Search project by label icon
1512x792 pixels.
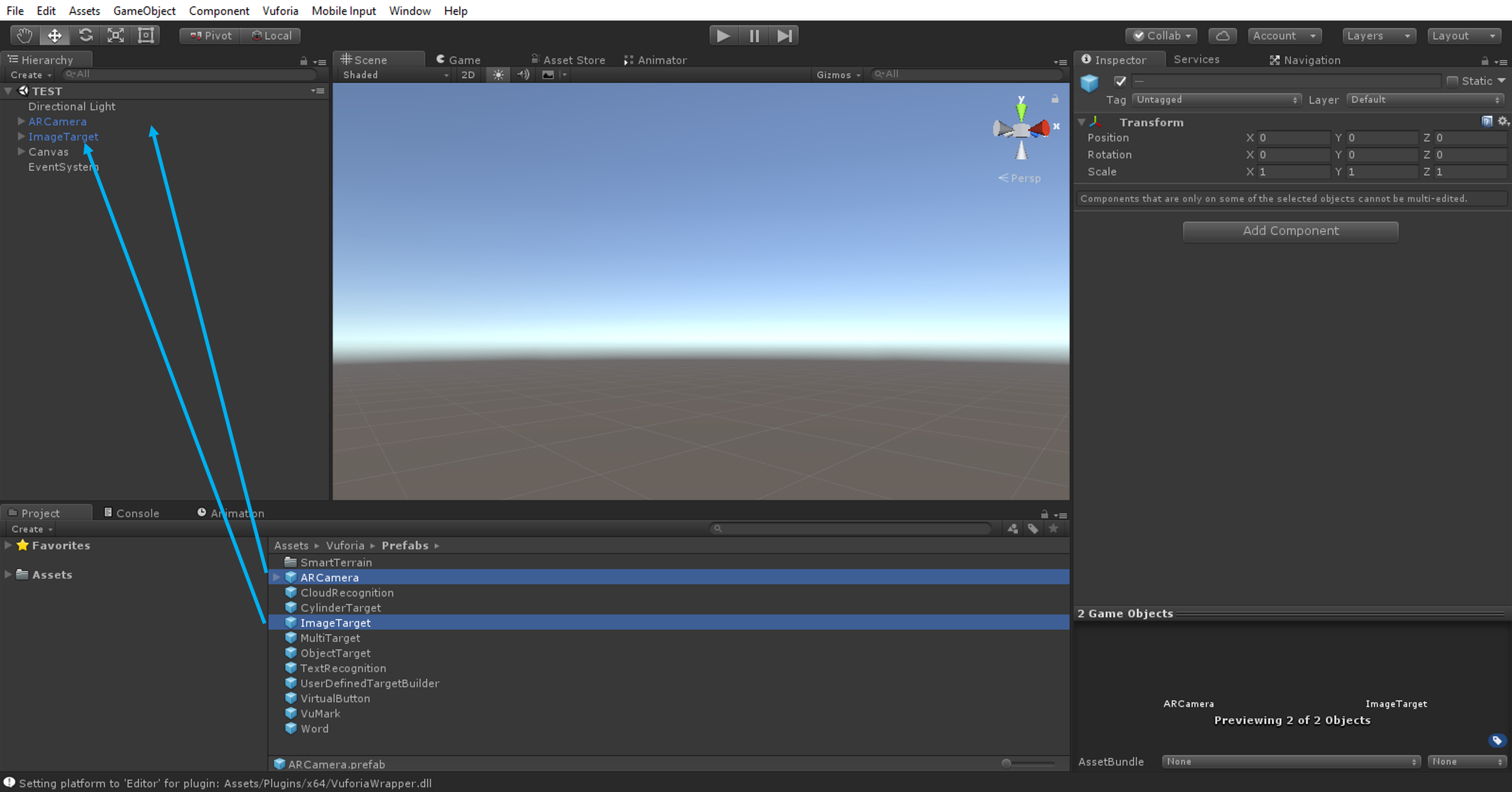click(1033, 528)
